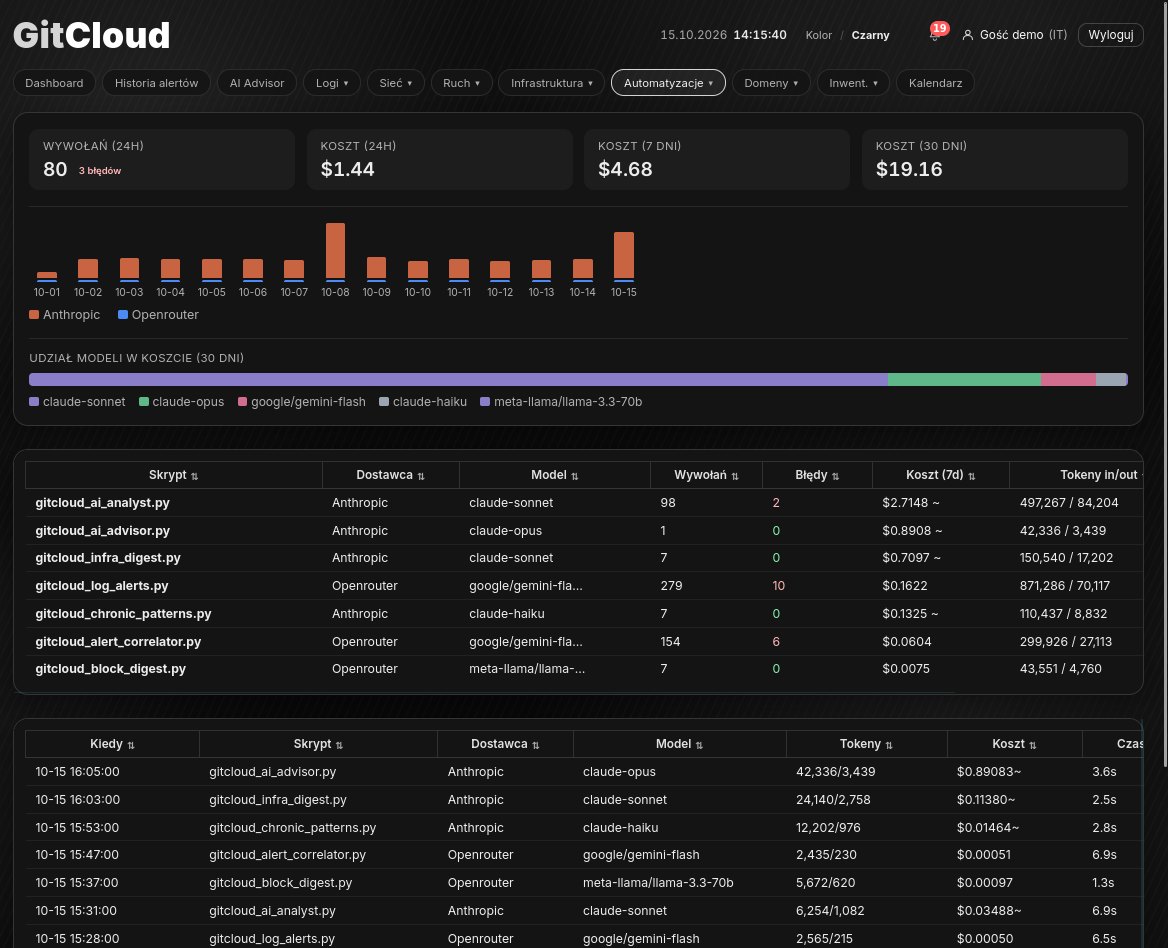Click the 10-01 cost bar
The image size is (1168, 948).
click(x=47, y=277)
